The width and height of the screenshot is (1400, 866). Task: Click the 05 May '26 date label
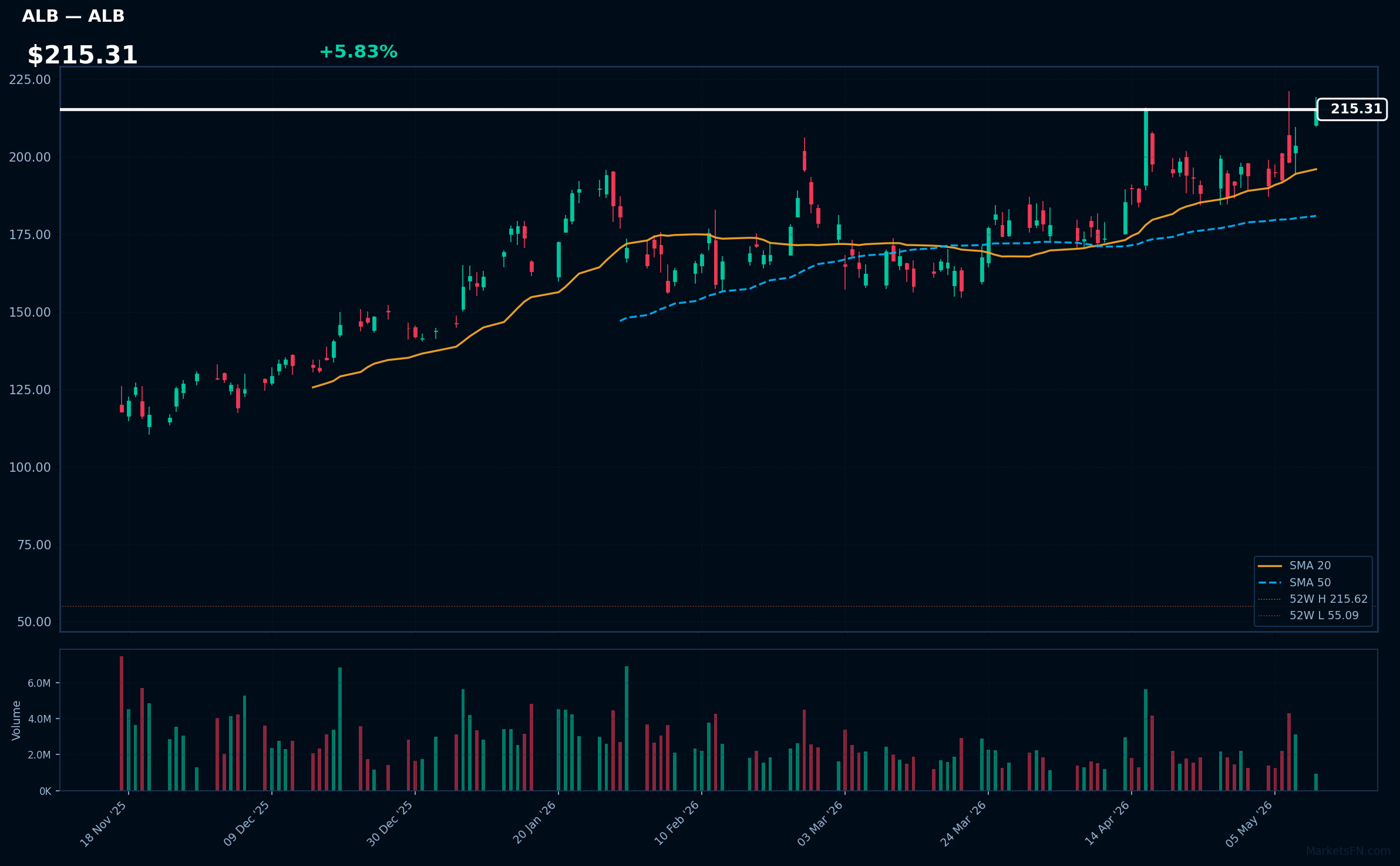(1250, 824)
